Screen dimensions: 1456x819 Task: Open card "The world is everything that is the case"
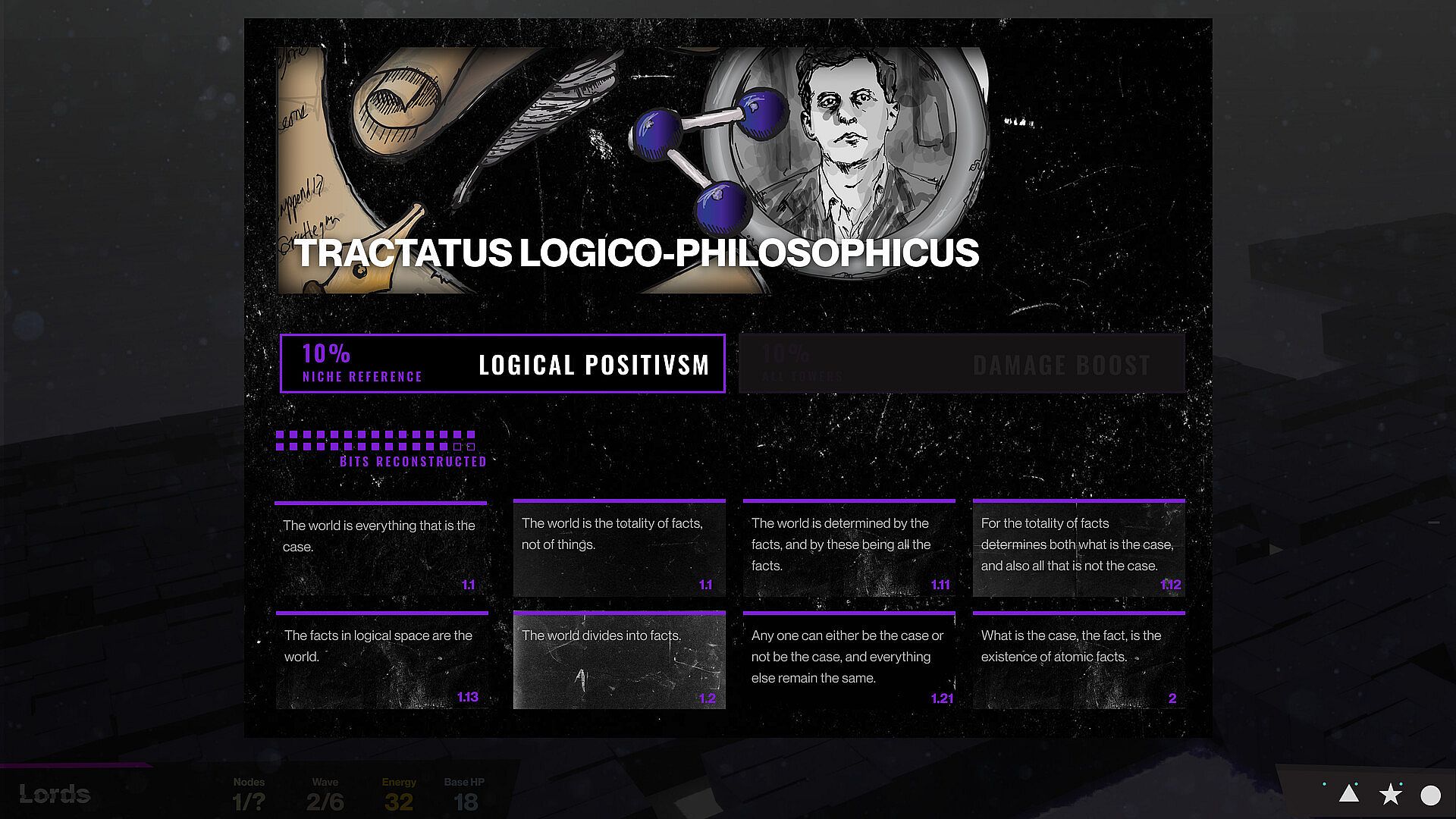pyautogui.click(x=381, y=548)
